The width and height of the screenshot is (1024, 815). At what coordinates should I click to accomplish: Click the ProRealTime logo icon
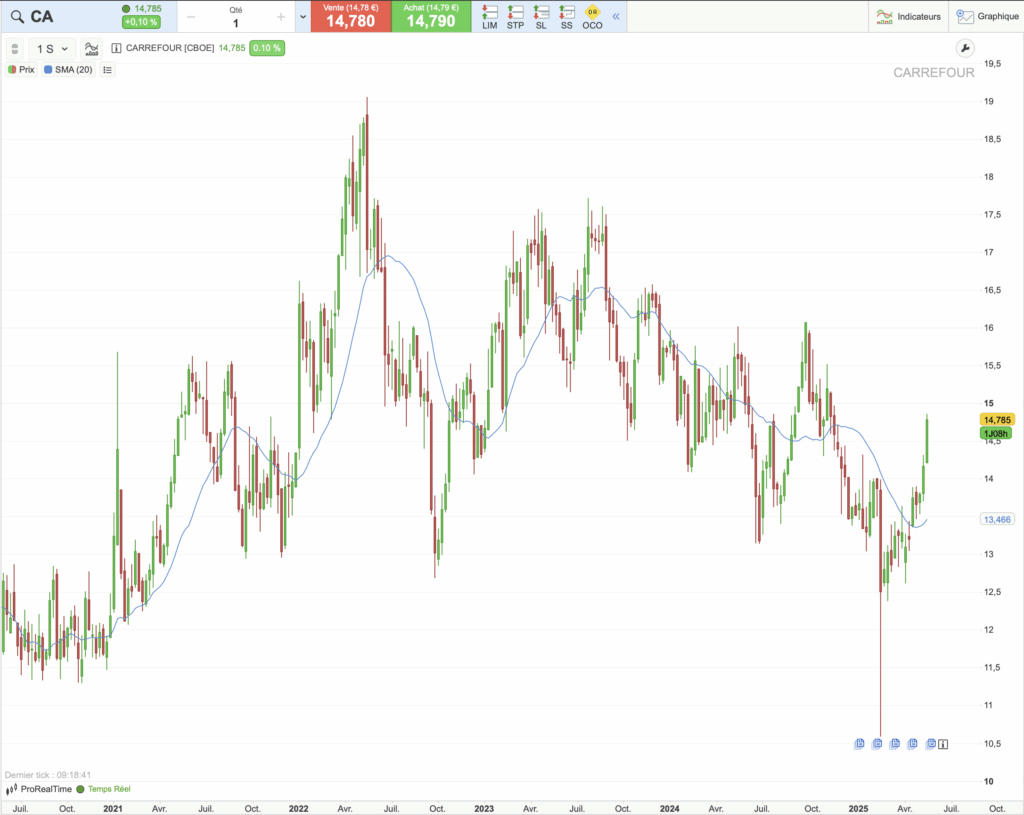tap(11, 790)
